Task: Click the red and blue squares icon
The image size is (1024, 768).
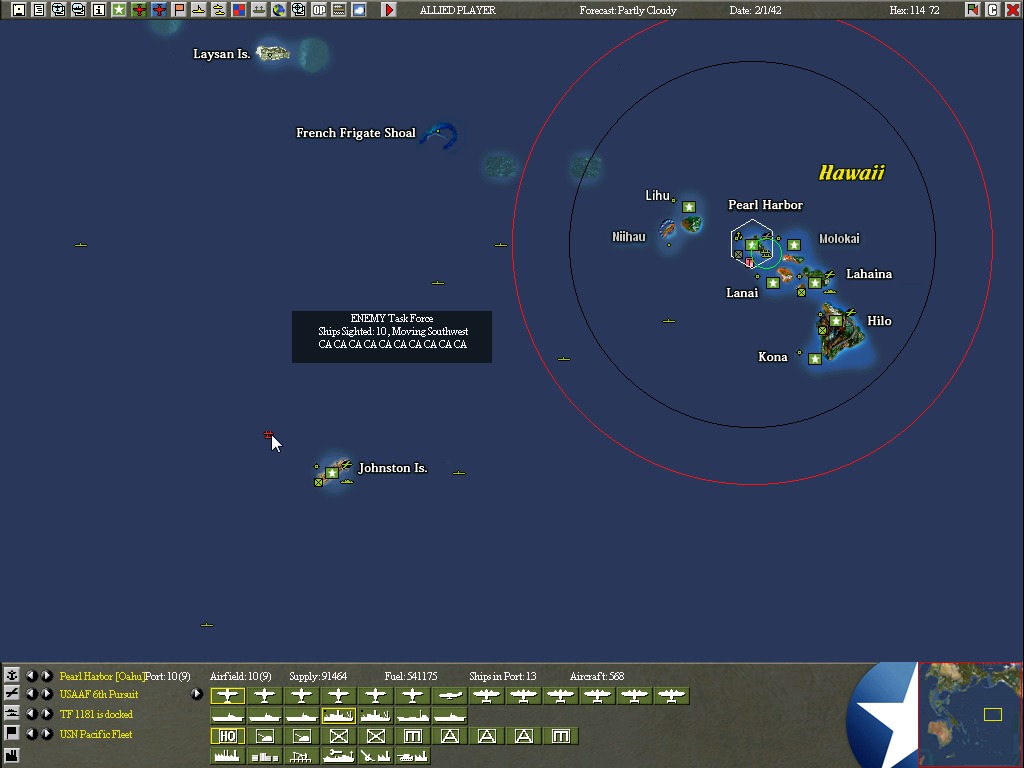Action: pos(239,10)
